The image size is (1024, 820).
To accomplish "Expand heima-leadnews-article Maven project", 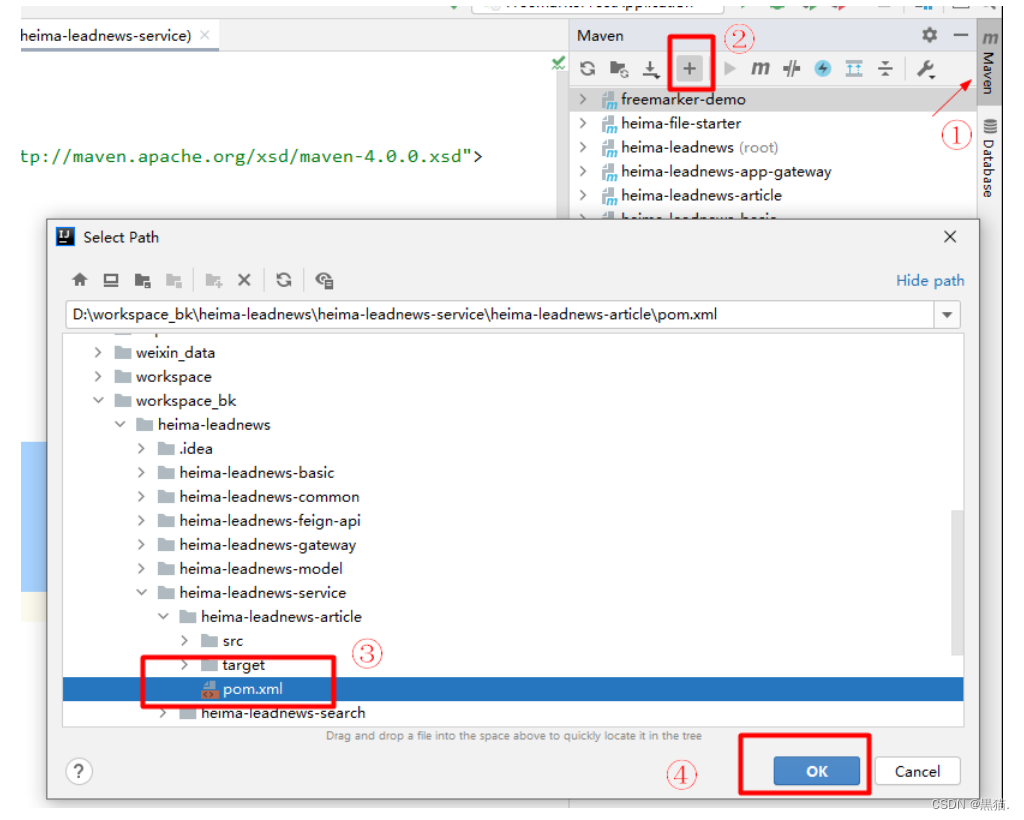I will pyautogui.click(x=583, y=195).
